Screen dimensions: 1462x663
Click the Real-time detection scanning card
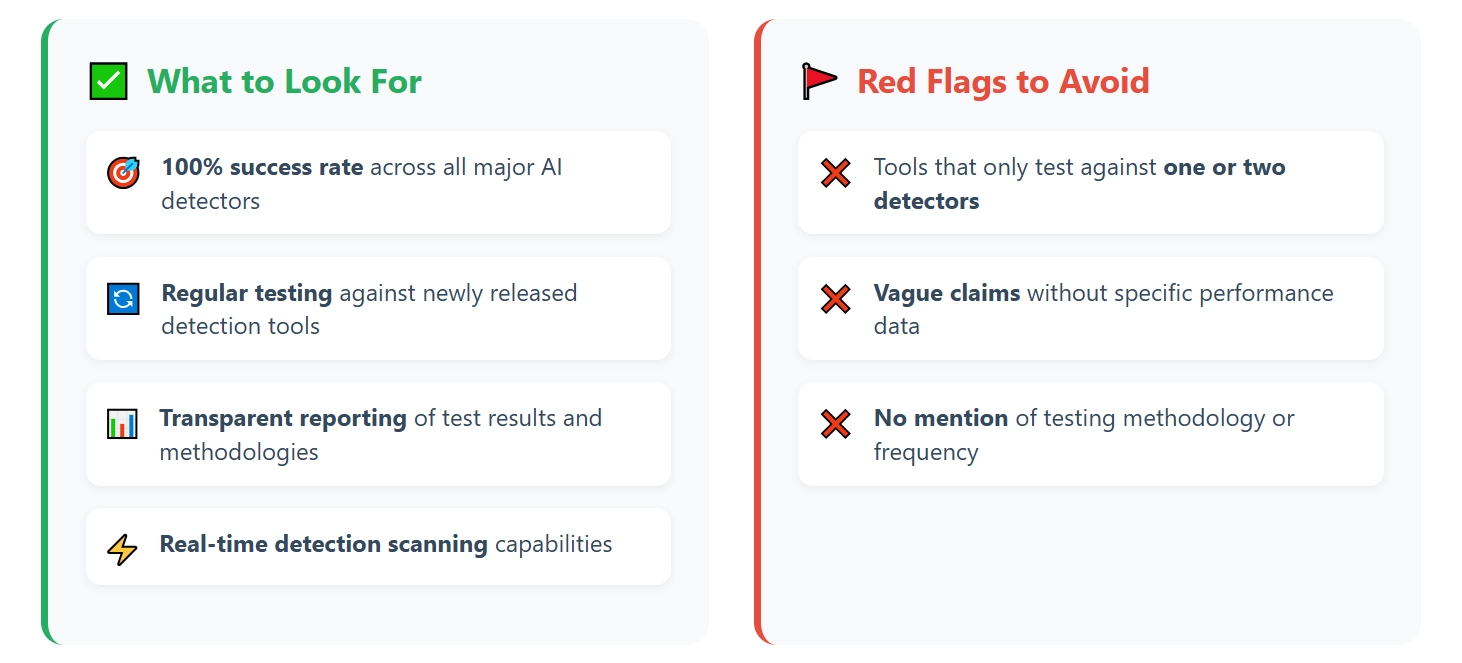[378, 546]
